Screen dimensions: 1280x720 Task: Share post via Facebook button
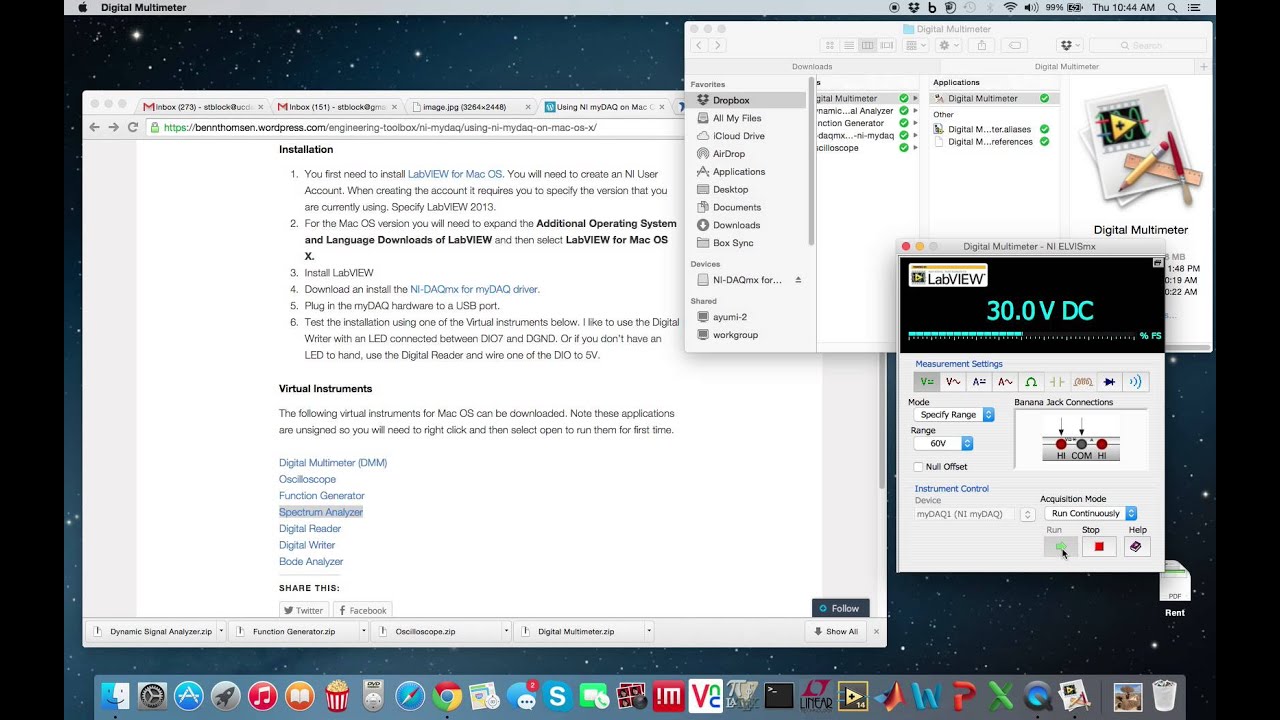pos(362,610)
